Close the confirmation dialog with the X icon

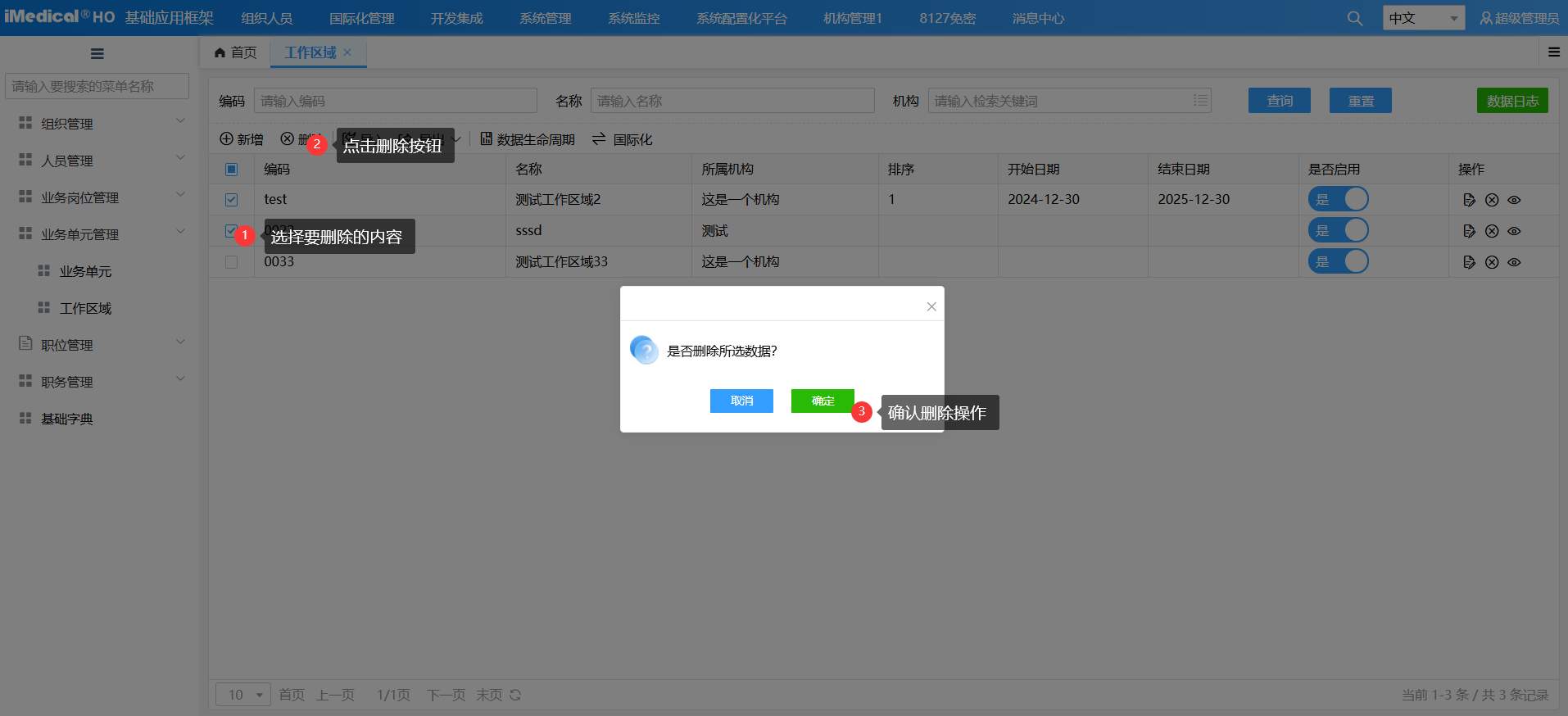pos(931,306)
